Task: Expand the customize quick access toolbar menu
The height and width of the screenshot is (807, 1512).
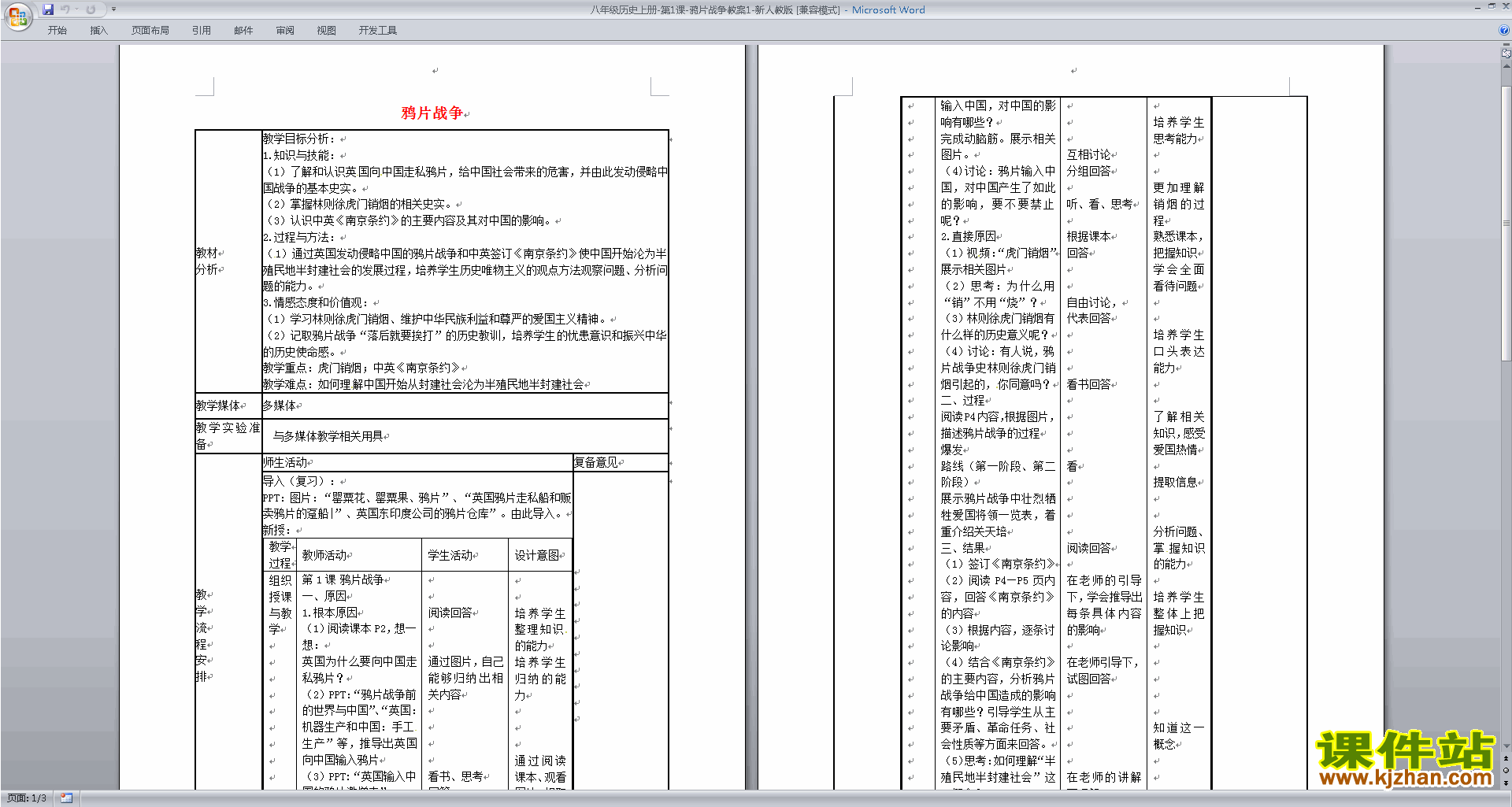Action: pyautogui.click(x=113, y=9)
